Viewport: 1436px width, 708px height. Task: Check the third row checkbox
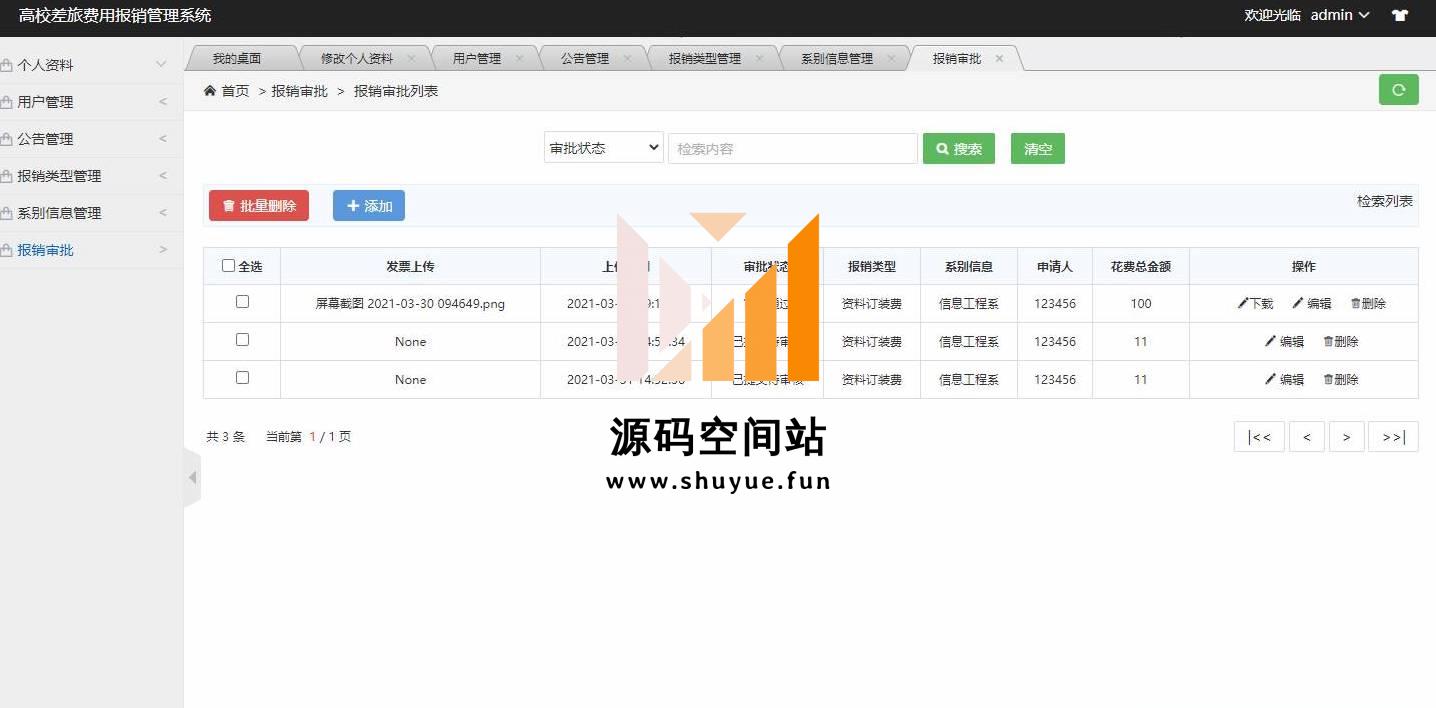click(x=242, y=378)
